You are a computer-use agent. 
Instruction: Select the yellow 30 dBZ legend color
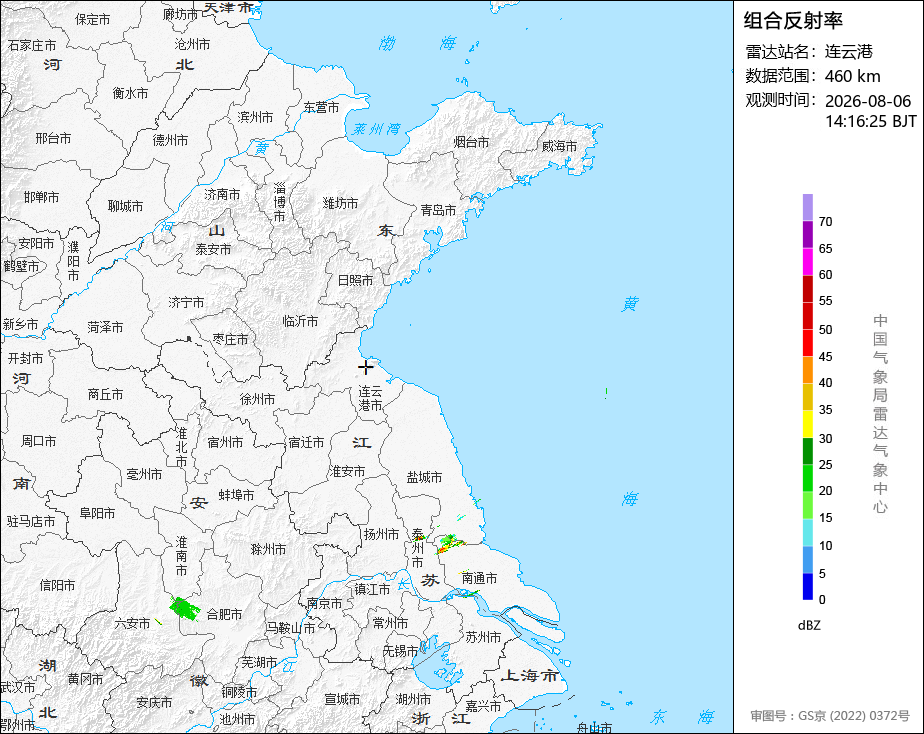807,424
